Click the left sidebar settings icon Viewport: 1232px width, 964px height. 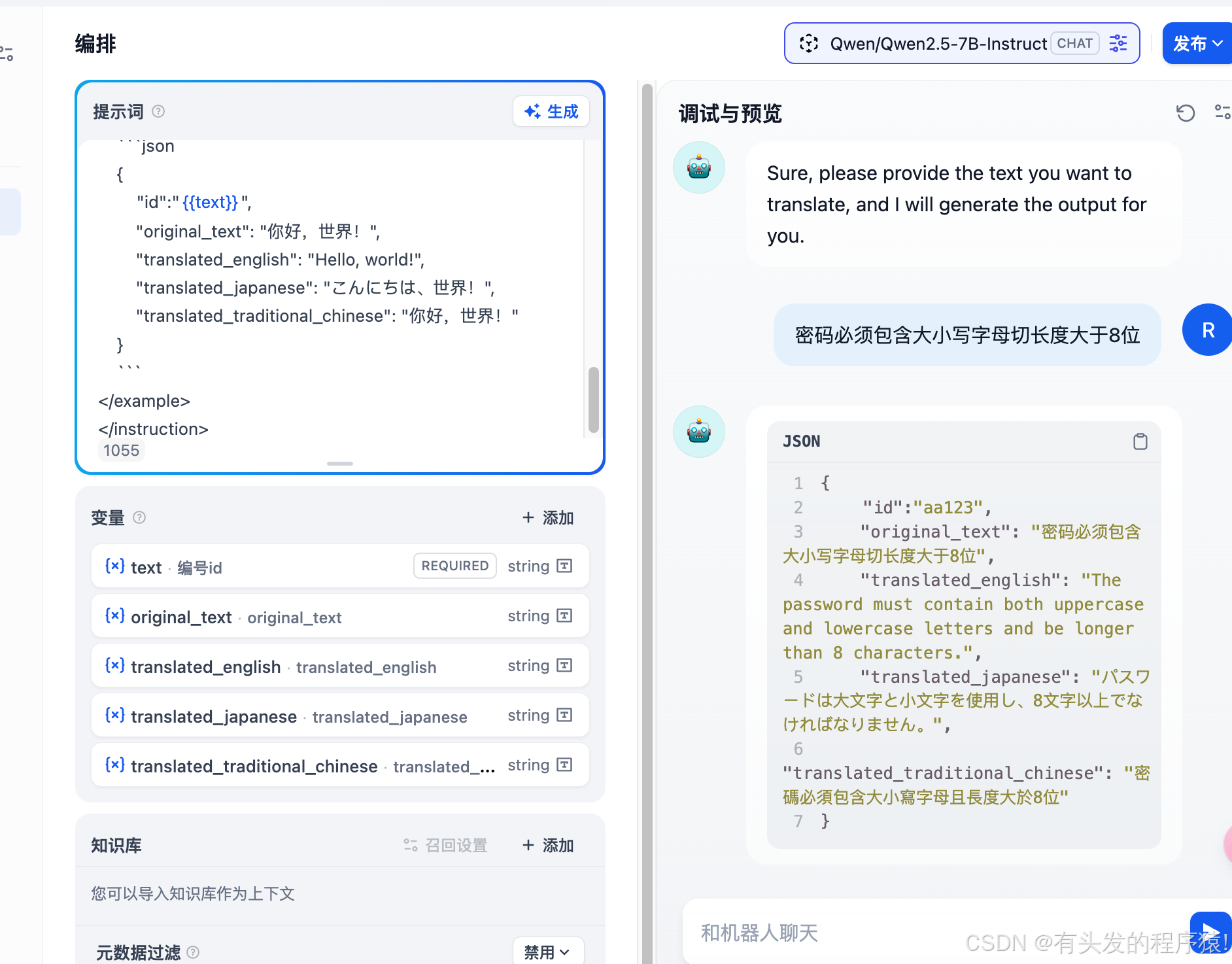pyautogui.click(x=7, y=54)
